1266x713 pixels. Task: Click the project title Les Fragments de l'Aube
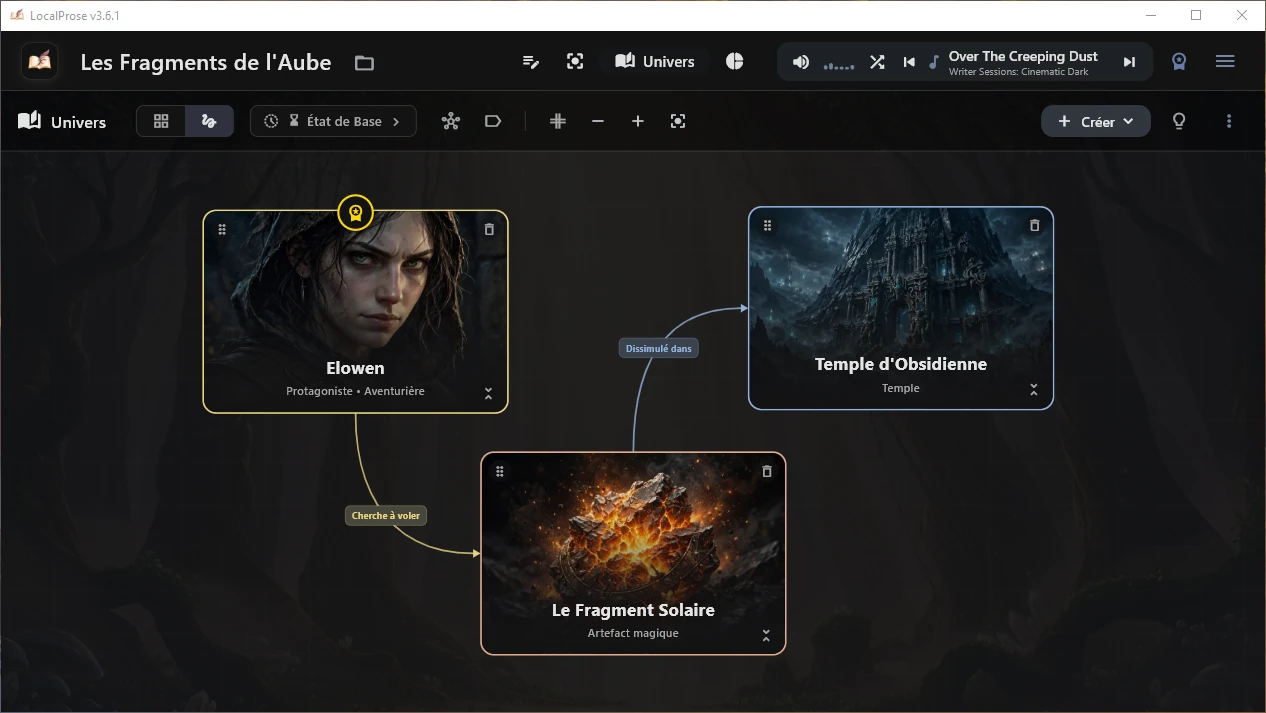click(206, 62)
